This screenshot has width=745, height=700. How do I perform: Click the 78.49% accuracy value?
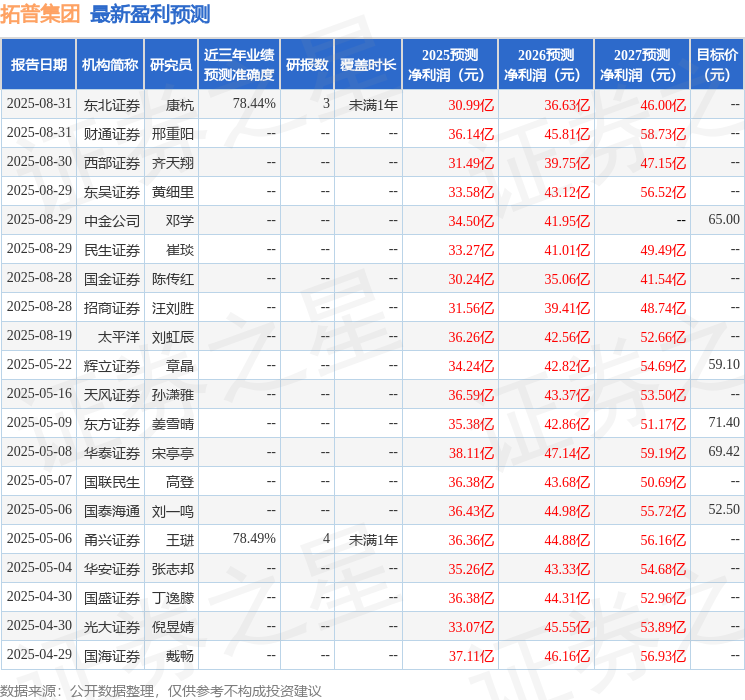(x=254, y=538)
